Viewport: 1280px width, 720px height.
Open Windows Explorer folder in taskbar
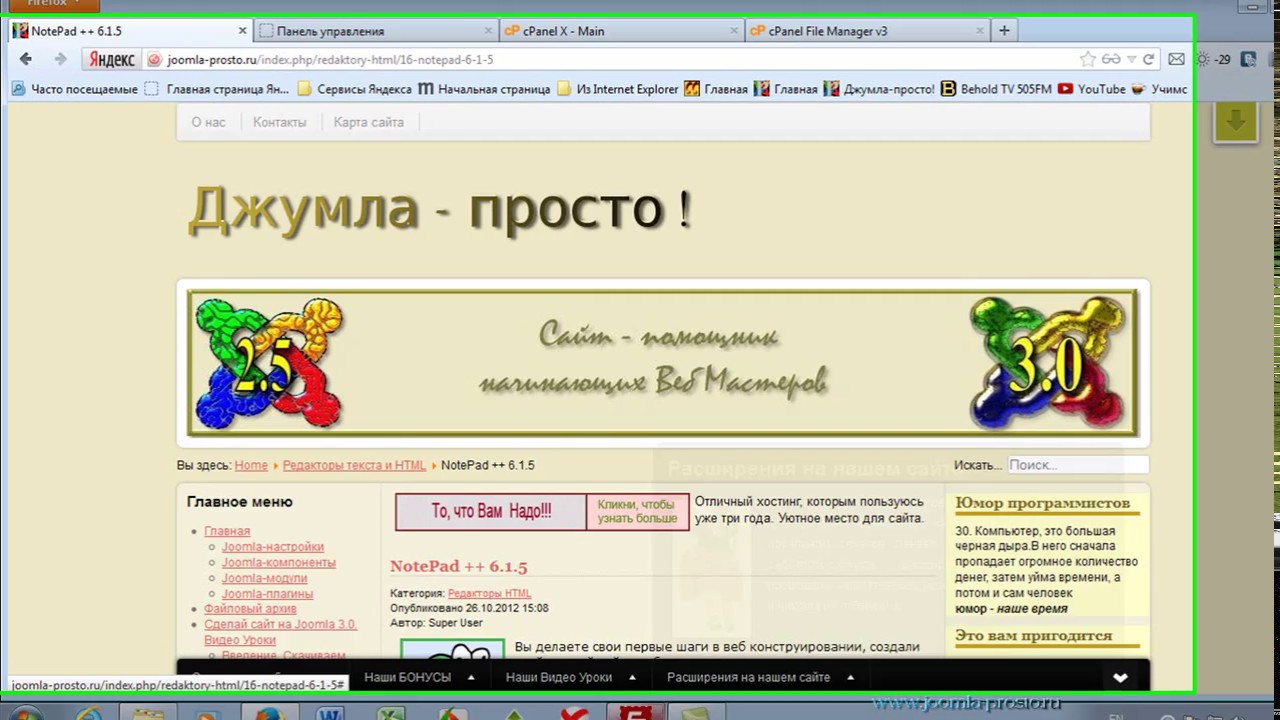pos(148,714)
